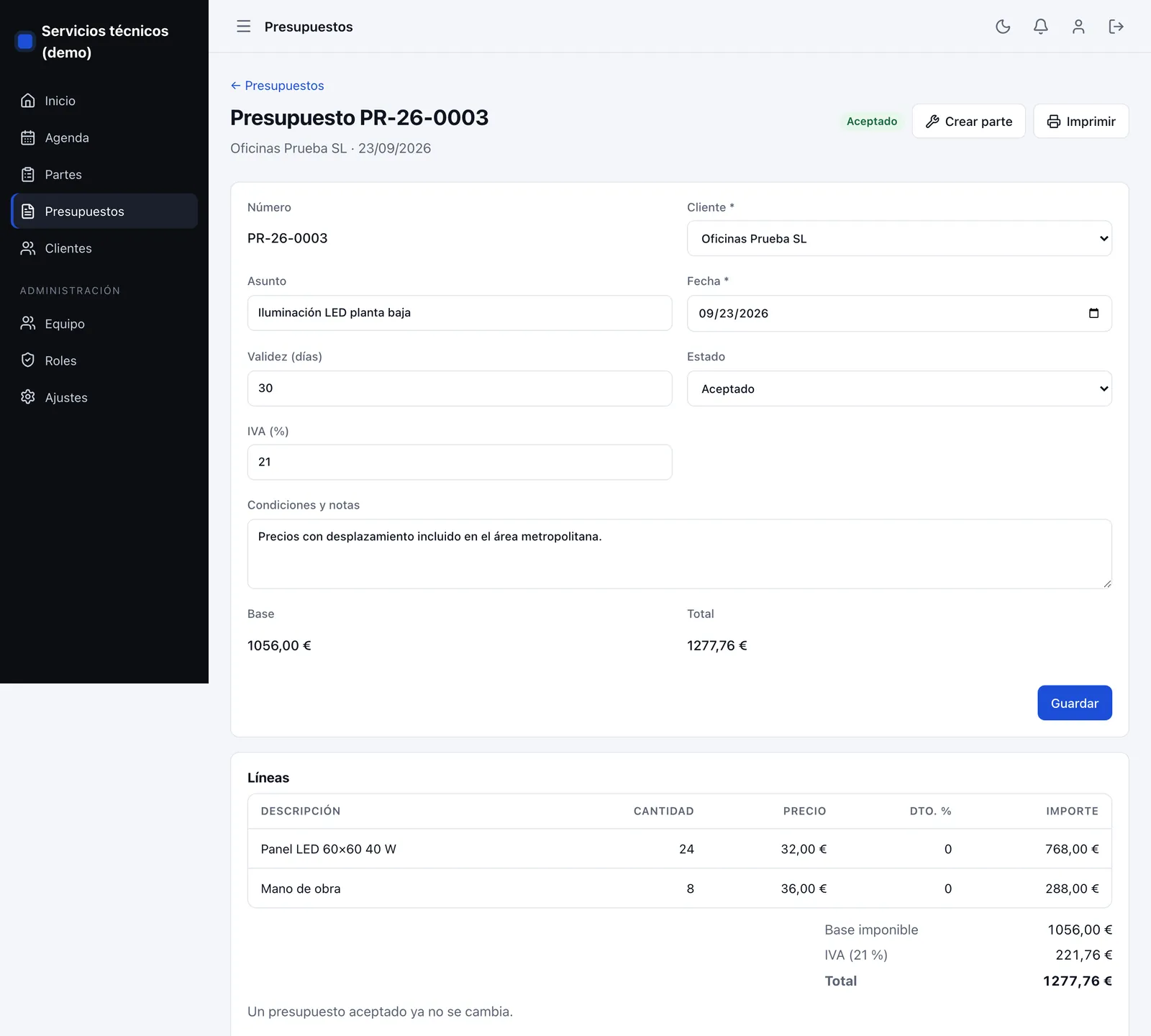Click the Imprimir button
The image size is (1151, 1036).
click(1081, 121)
